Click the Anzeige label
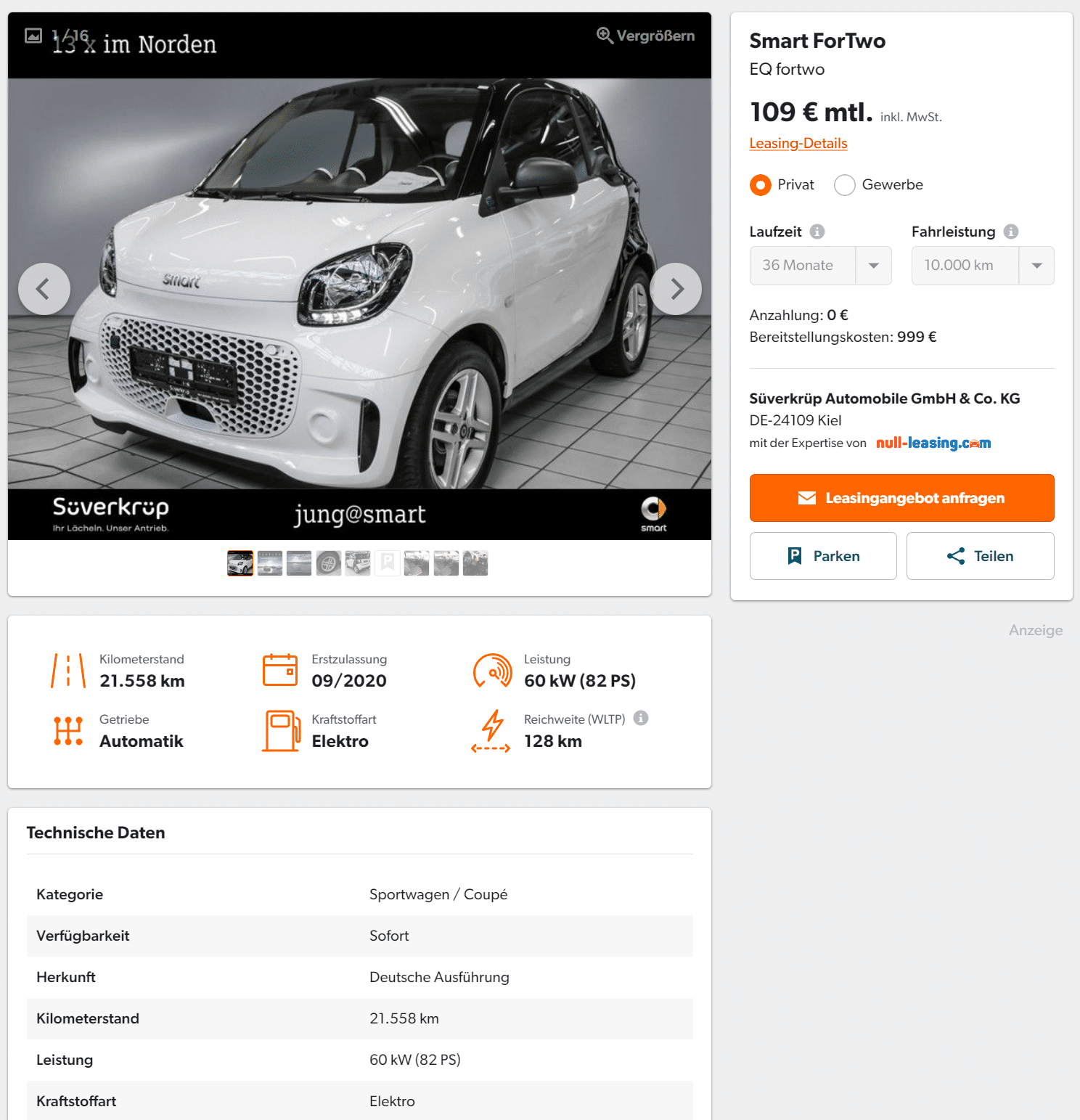Image resolution: width=1080 pixels, height=1120 pixels. point(1036,630)
